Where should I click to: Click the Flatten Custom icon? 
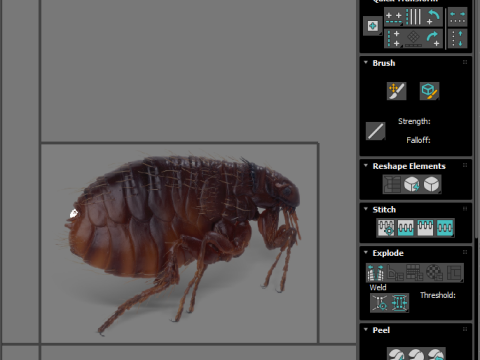pos(454,273)
